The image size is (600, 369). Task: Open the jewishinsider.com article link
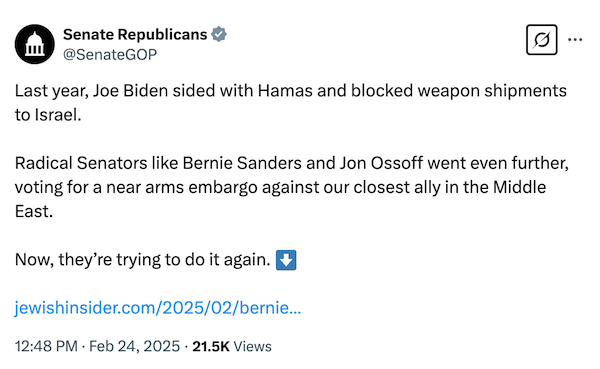[x=158, y=308]
